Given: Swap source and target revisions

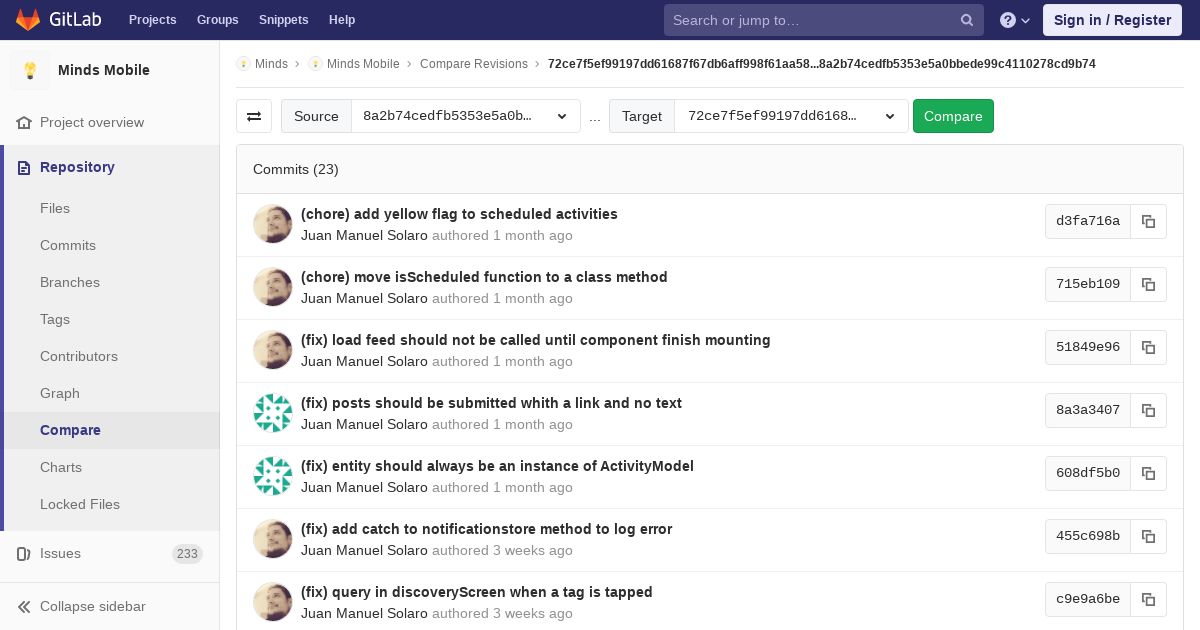Looking at the screenshot, I should (x=254, y=116).
